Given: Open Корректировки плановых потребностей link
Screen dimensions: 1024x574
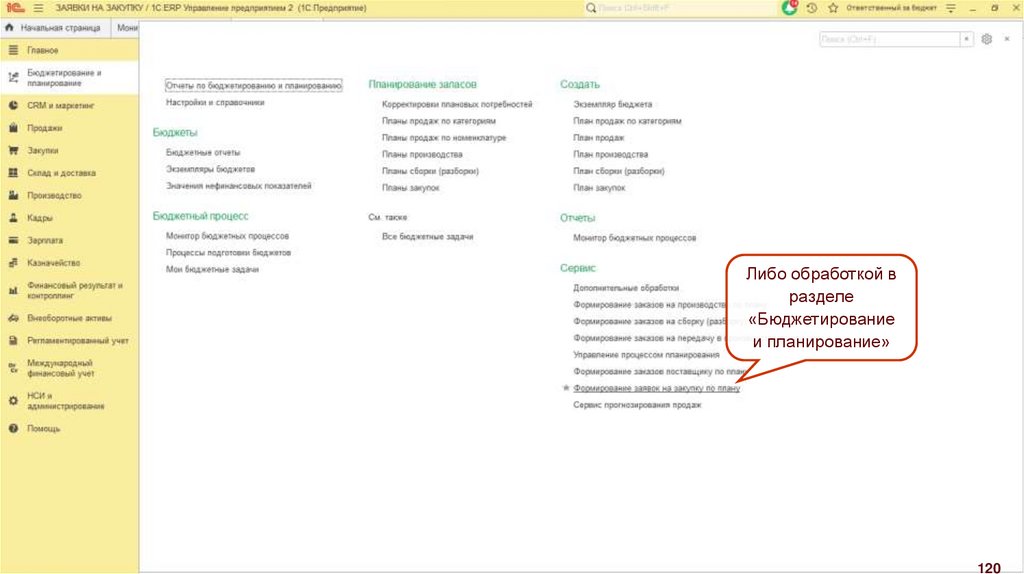Looking at the screenshot, I should point(457,104).
